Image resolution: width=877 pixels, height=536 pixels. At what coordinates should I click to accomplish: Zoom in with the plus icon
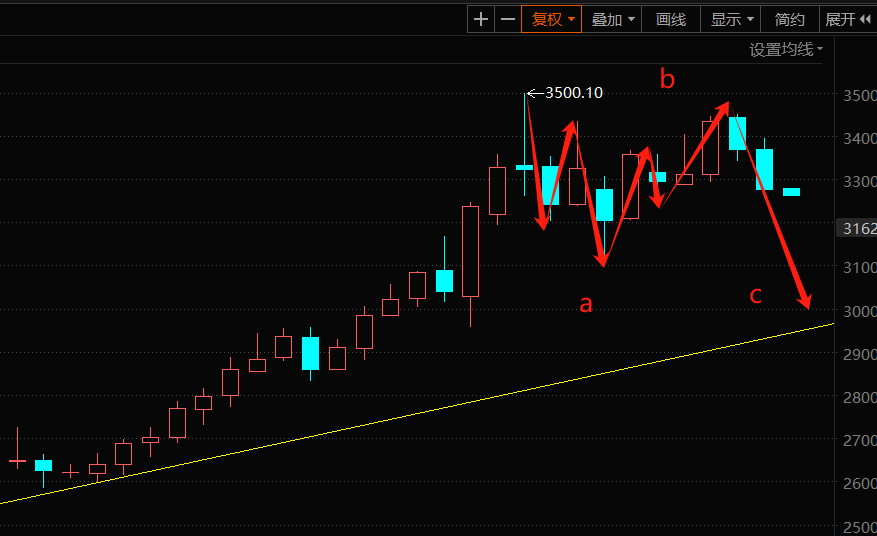coord(480,20)
